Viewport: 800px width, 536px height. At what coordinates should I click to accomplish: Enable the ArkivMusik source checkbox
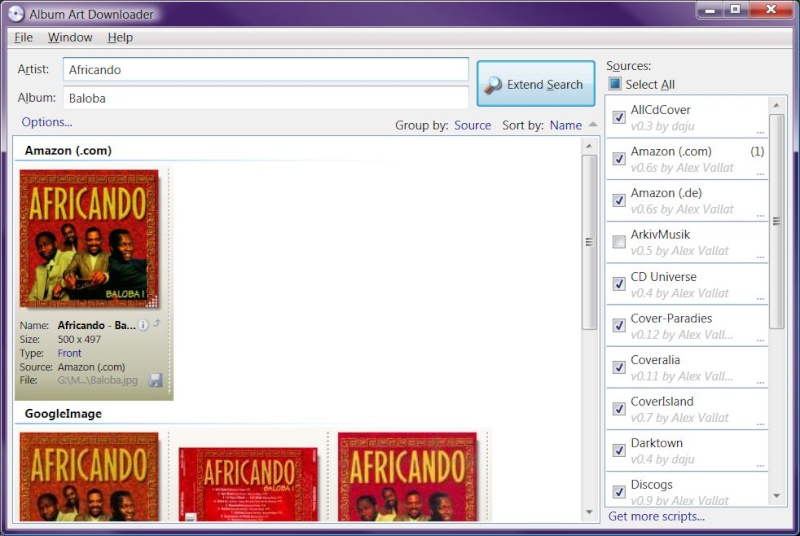tap(619, 241)
